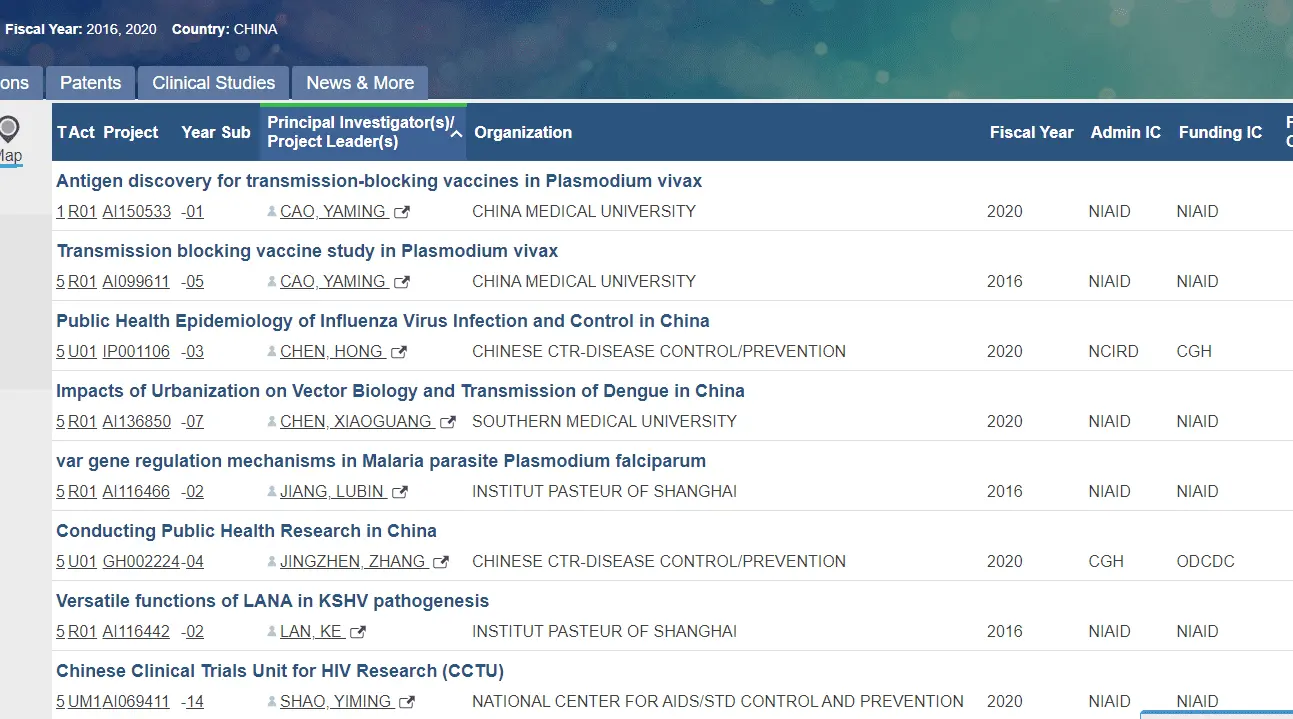Switch to the Patents tab
The width and height of the screenshot is (1293, 719).
click(90, 83)
